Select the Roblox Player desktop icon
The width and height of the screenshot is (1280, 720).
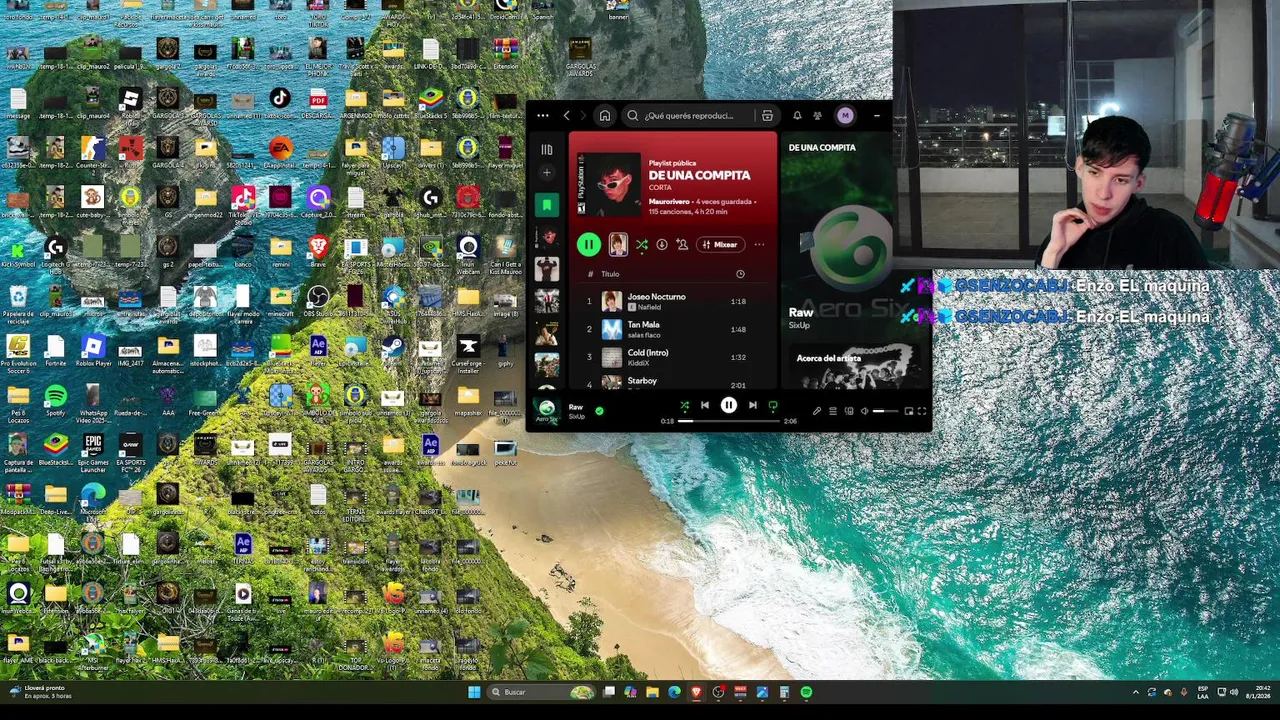click(x=93, y=350)
